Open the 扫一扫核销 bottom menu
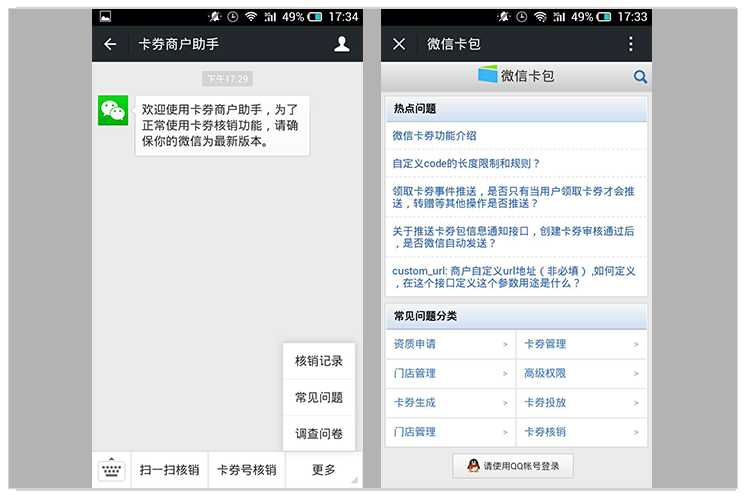The width and height of the screenshot is (750, 496). tap(169, 470)
